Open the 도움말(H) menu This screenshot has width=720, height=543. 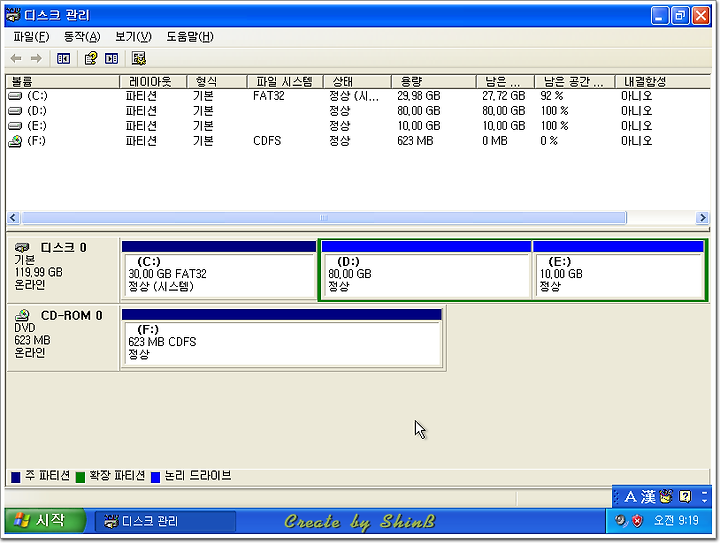click(x=190, y=37)
